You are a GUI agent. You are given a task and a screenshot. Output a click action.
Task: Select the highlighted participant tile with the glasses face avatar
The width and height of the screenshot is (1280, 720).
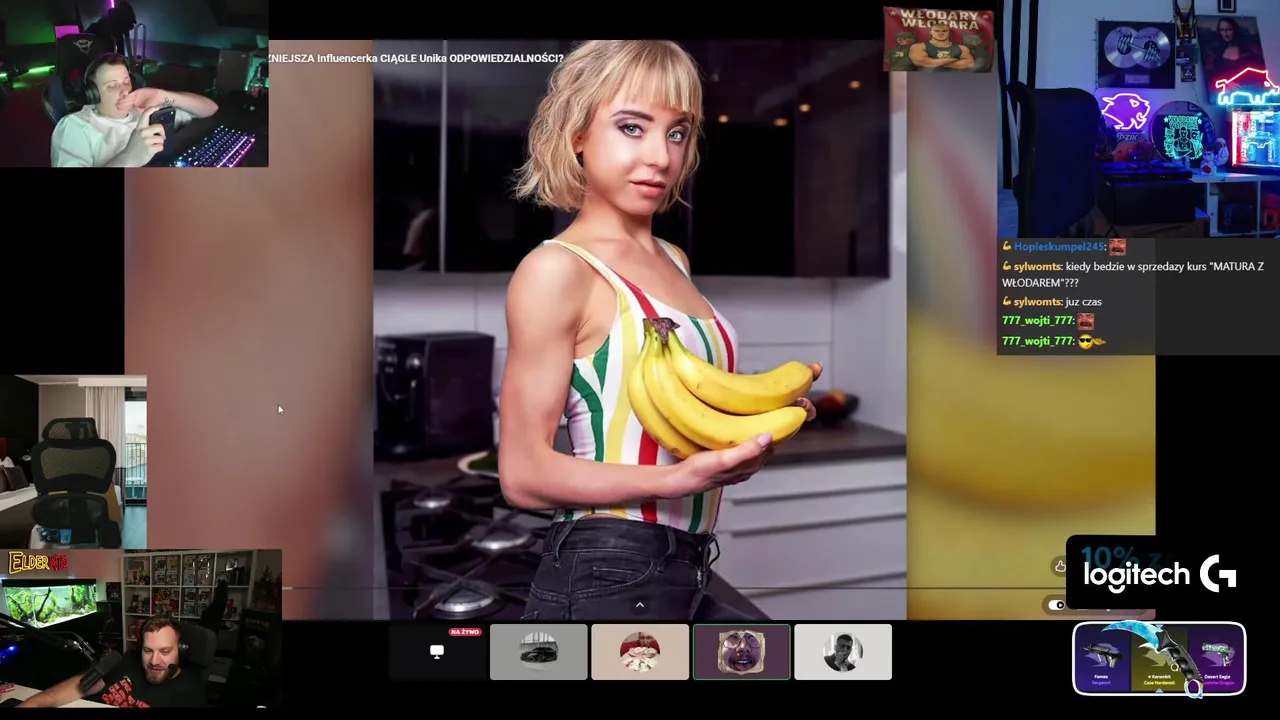click(x=741, y=652)
